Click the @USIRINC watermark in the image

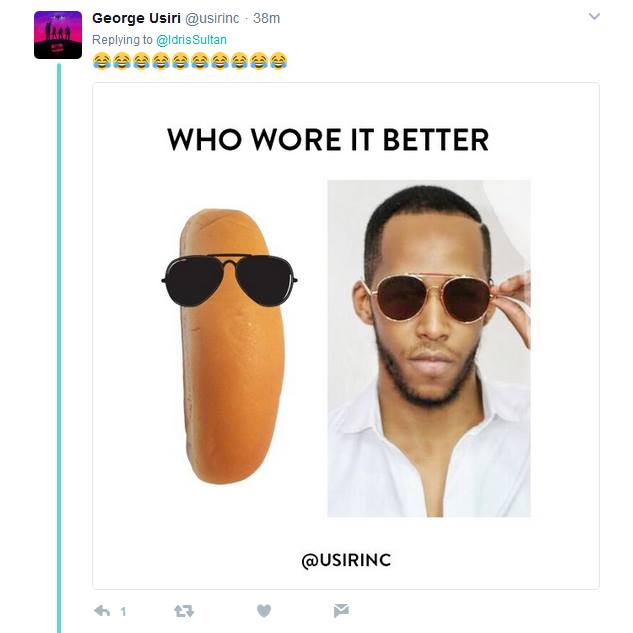click(x=346, y=560)
